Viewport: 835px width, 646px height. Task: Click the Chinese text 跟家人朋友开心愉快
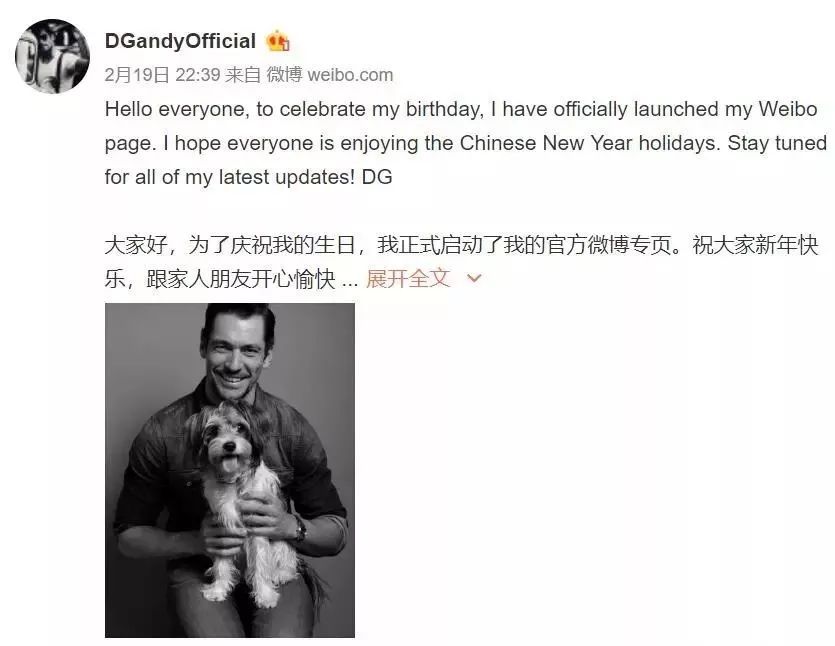241,279
